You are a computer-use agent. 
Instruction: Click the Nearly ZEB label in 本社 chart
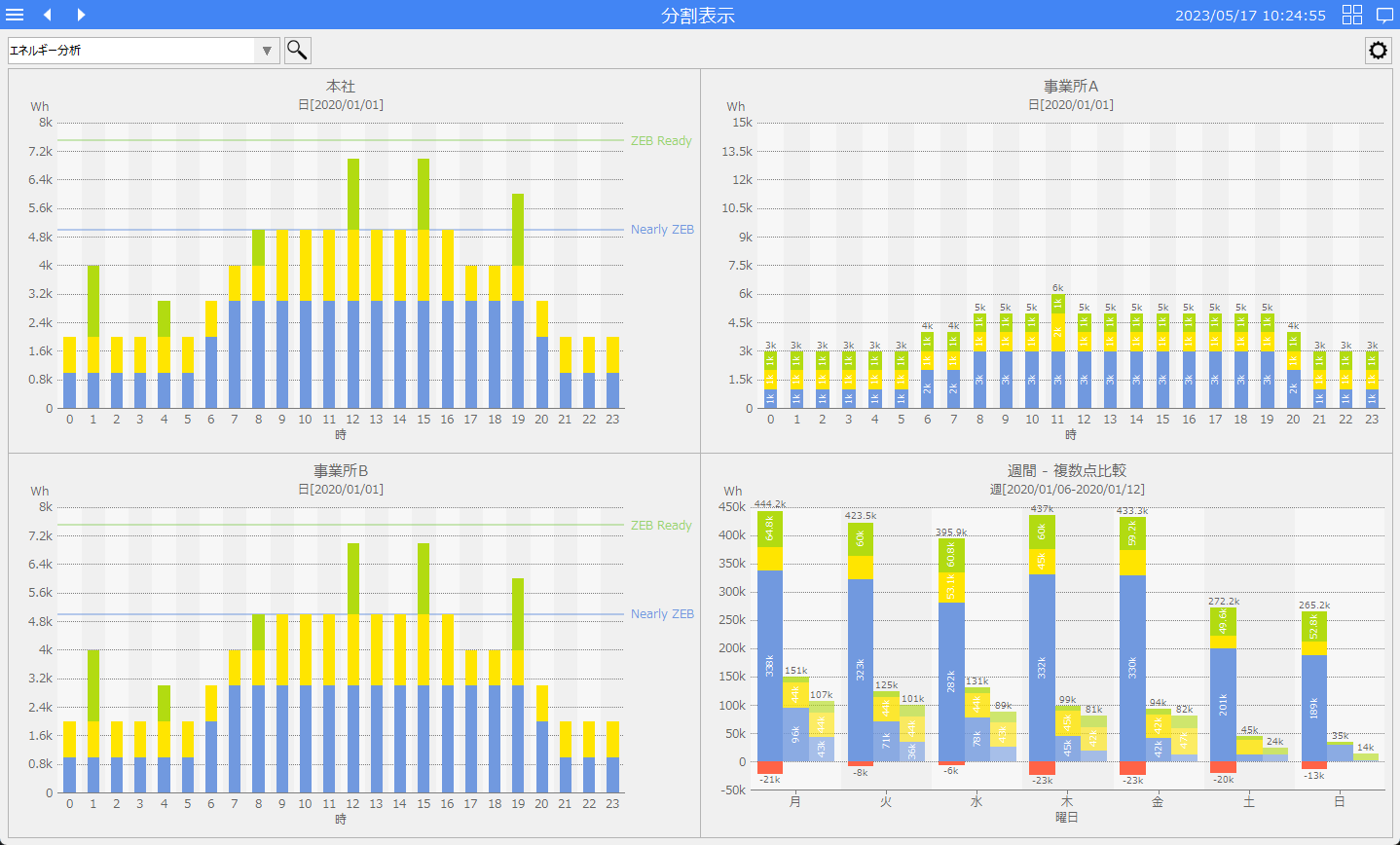[662, 230]
